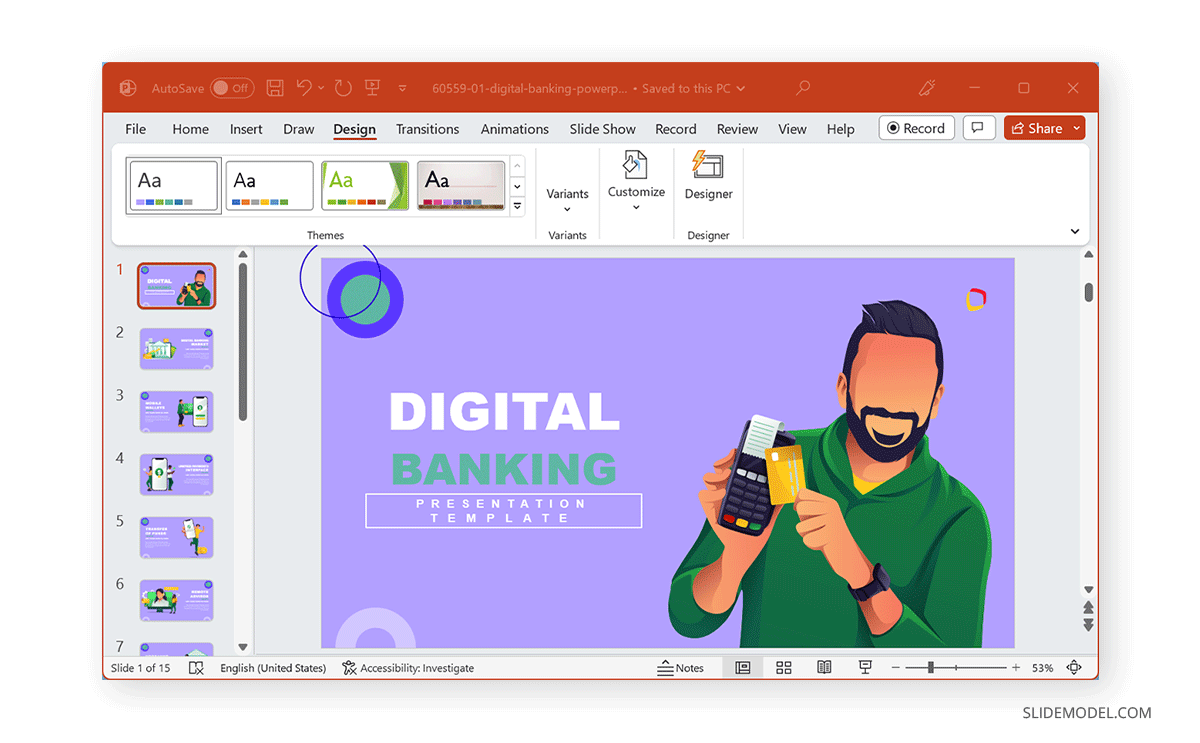
Task: Open the Comments pane icon
Action: coord(979,127)
